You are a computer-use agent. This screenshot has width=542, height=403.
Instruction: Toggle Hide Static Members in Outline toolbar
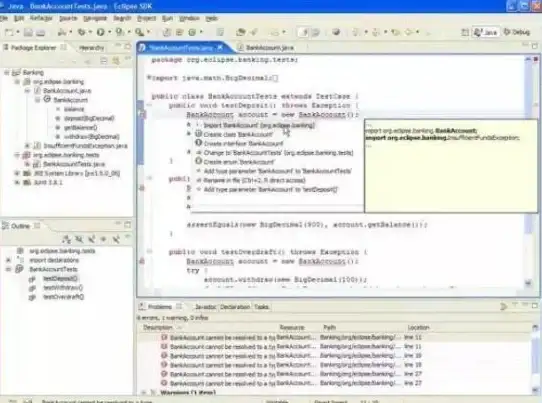(x=92, y=239)
